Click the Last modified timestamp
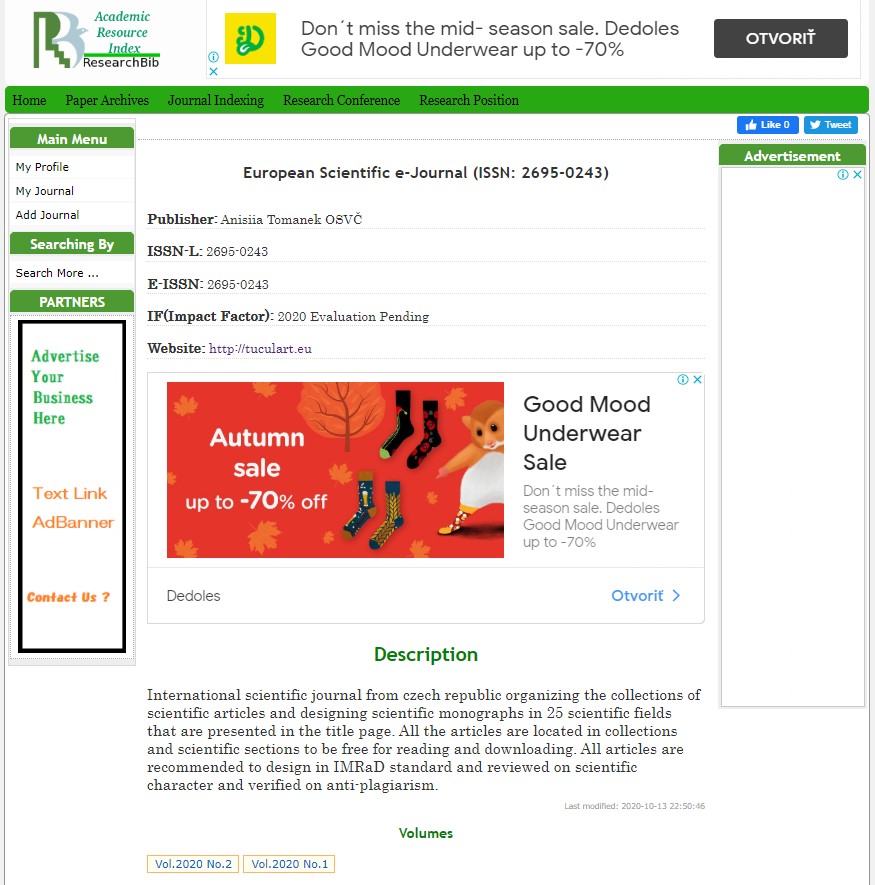875x885 pixels. (x=635, y=806)
